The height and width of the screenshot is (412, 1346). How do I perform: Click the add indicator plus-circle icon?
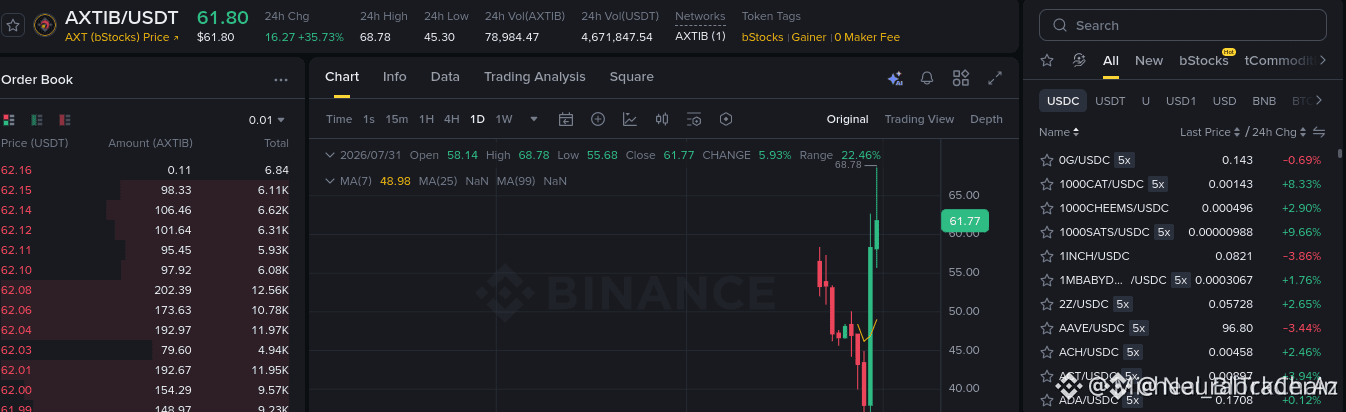[598, 119]
